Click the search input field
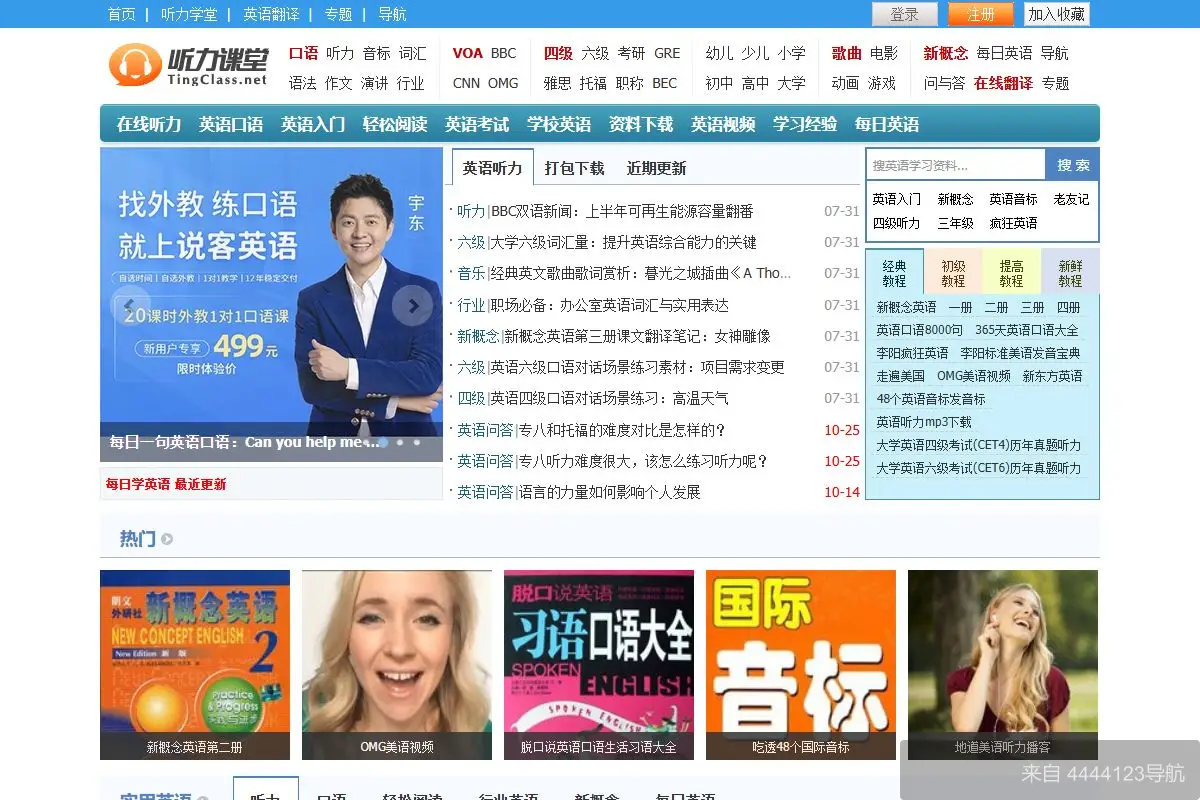The height and width of the screenshot is (800, 1200). 950,164
